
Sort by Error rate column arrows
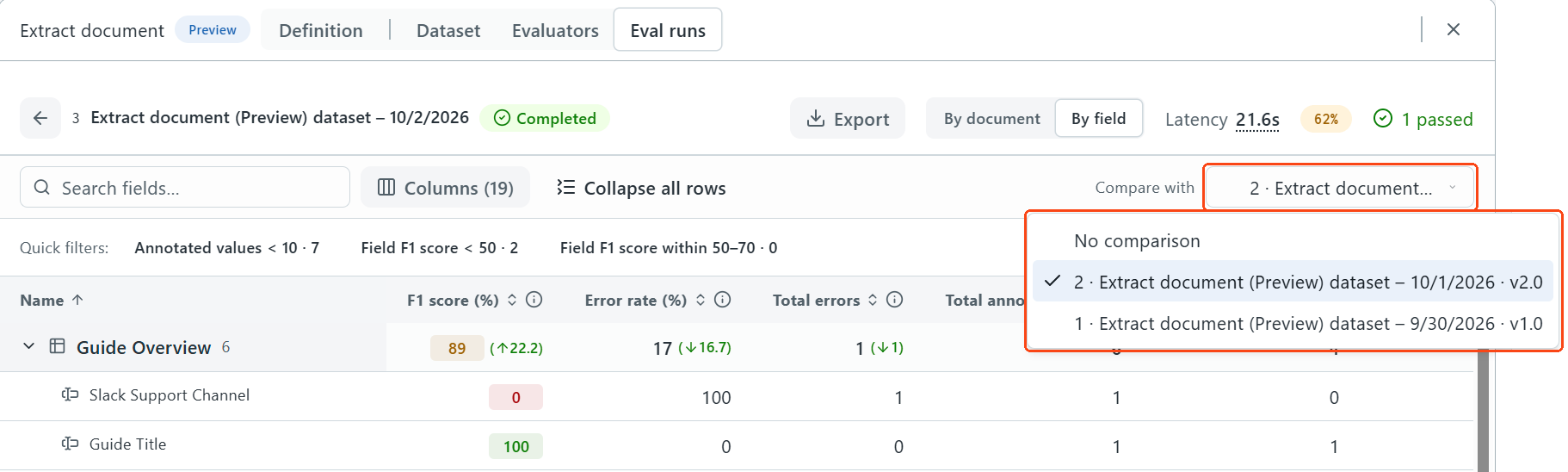coord(701,300)
